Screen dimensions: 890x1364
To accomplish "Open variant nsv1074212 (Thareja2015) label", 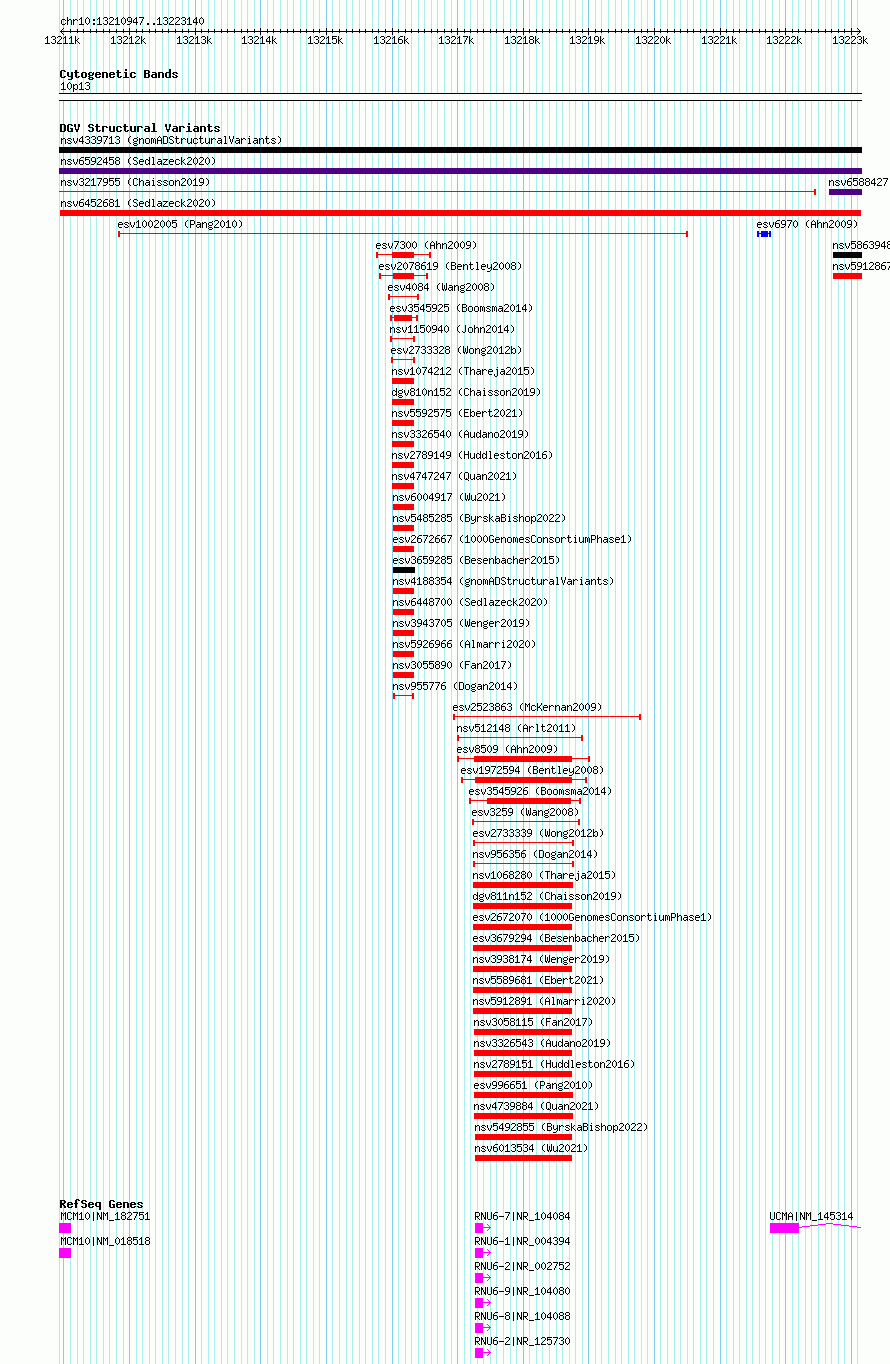I will pos(463,371).
